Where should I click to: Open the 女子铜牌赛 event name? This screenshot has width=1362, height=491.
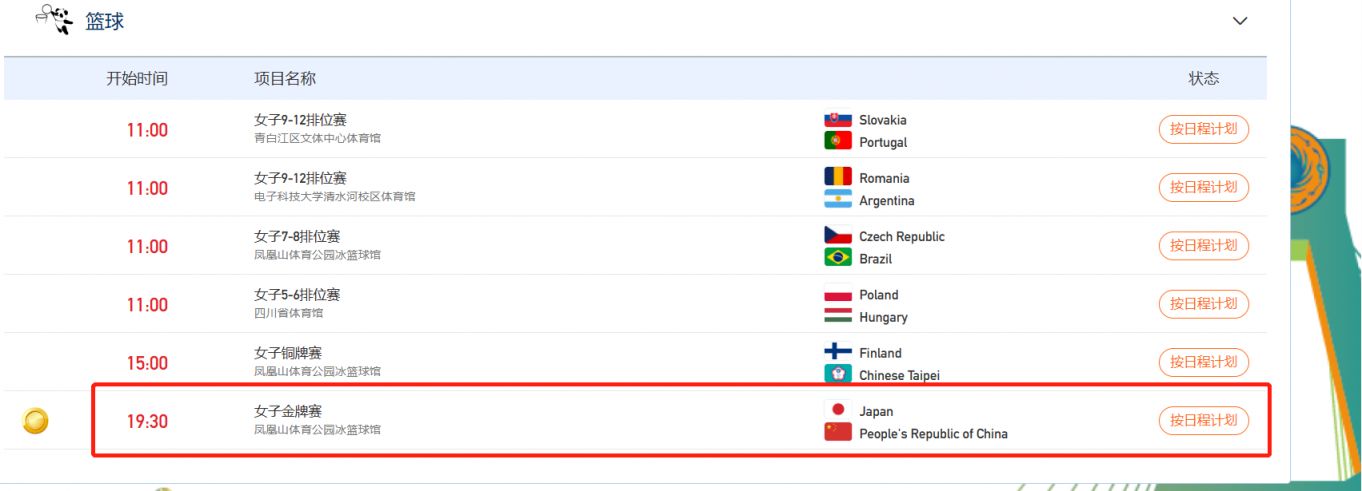tap(288, 353)
